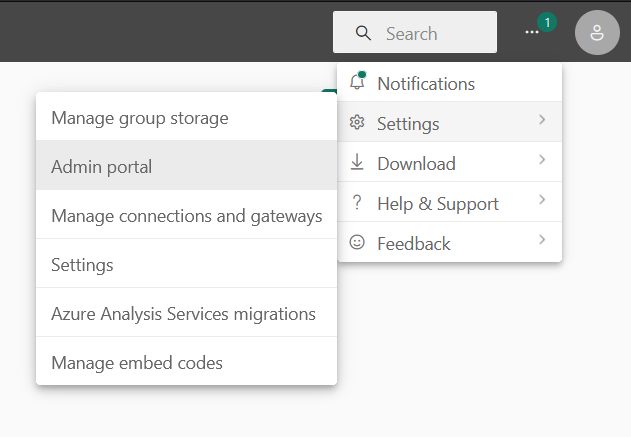Focus the Search input field
This screenshot has width=631, height=437.
coord(414,32)
